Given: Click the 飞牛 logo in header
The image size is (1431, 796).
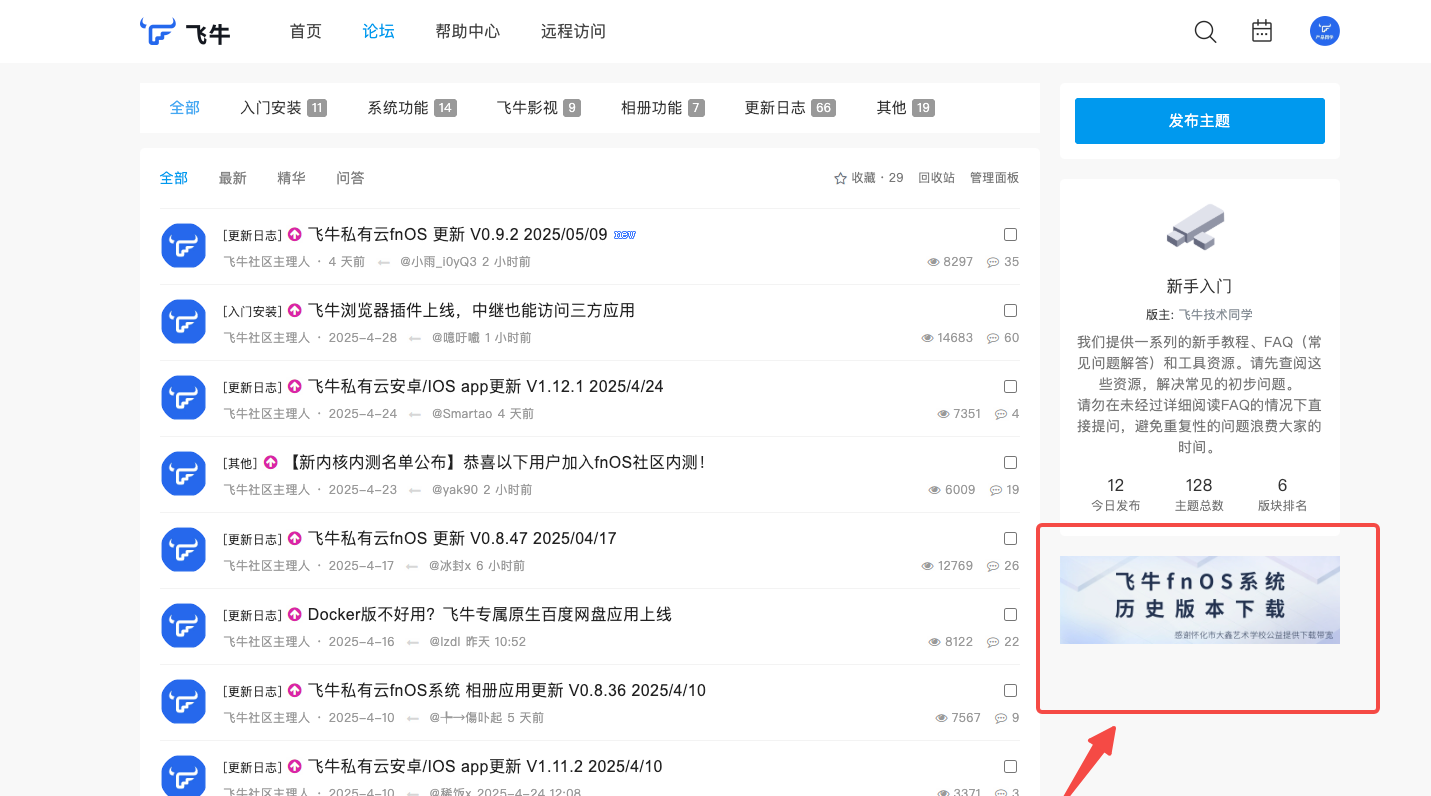Looking at the screenshot, I should point(185,32).
